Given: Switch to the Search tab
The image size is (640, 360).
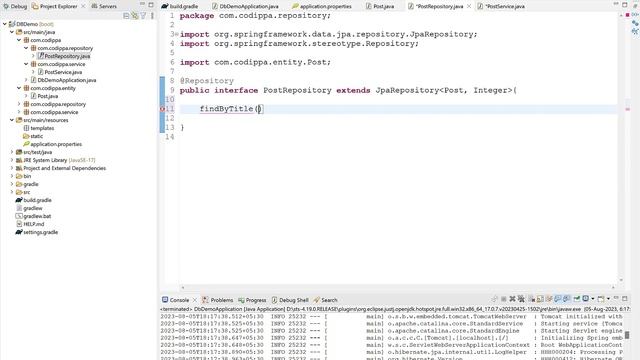Looking at the screenshot, I should pos(325,300).
